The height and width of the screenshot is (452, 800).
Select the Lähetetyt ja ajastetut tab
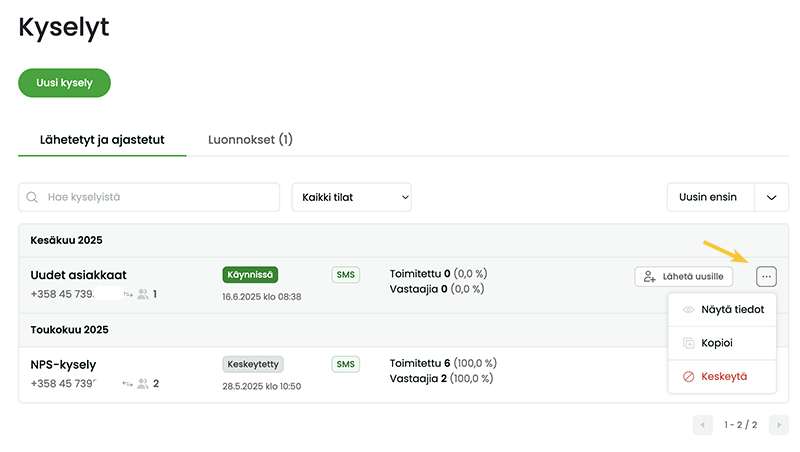point(102,140)
